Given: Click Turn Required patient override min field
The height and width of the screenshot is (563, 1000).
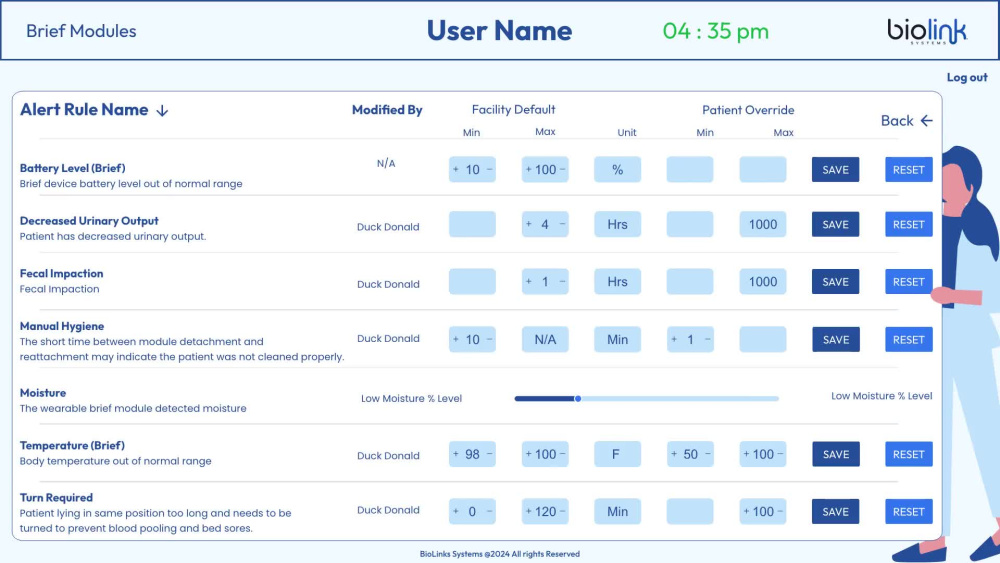Looking at the screenshot, I should [x=690, y=512].
